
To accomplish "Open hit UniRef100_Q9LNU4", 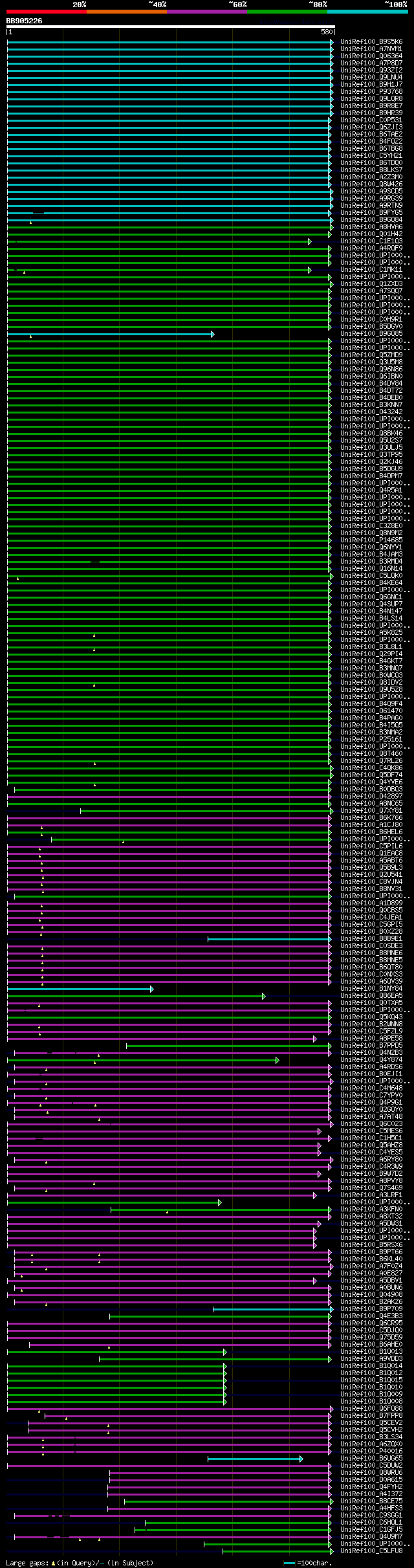I will [x=371, y=77].
